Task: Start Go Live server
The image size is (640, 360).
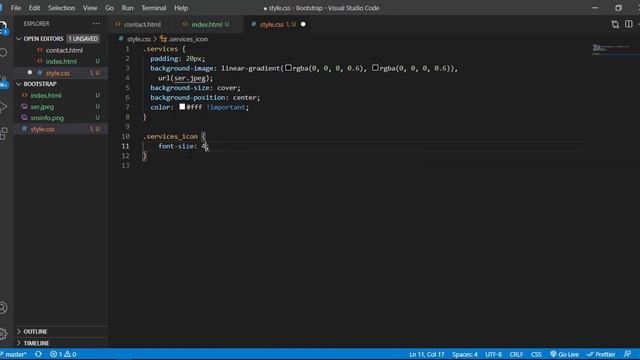Action: click(x=564, y=354)
